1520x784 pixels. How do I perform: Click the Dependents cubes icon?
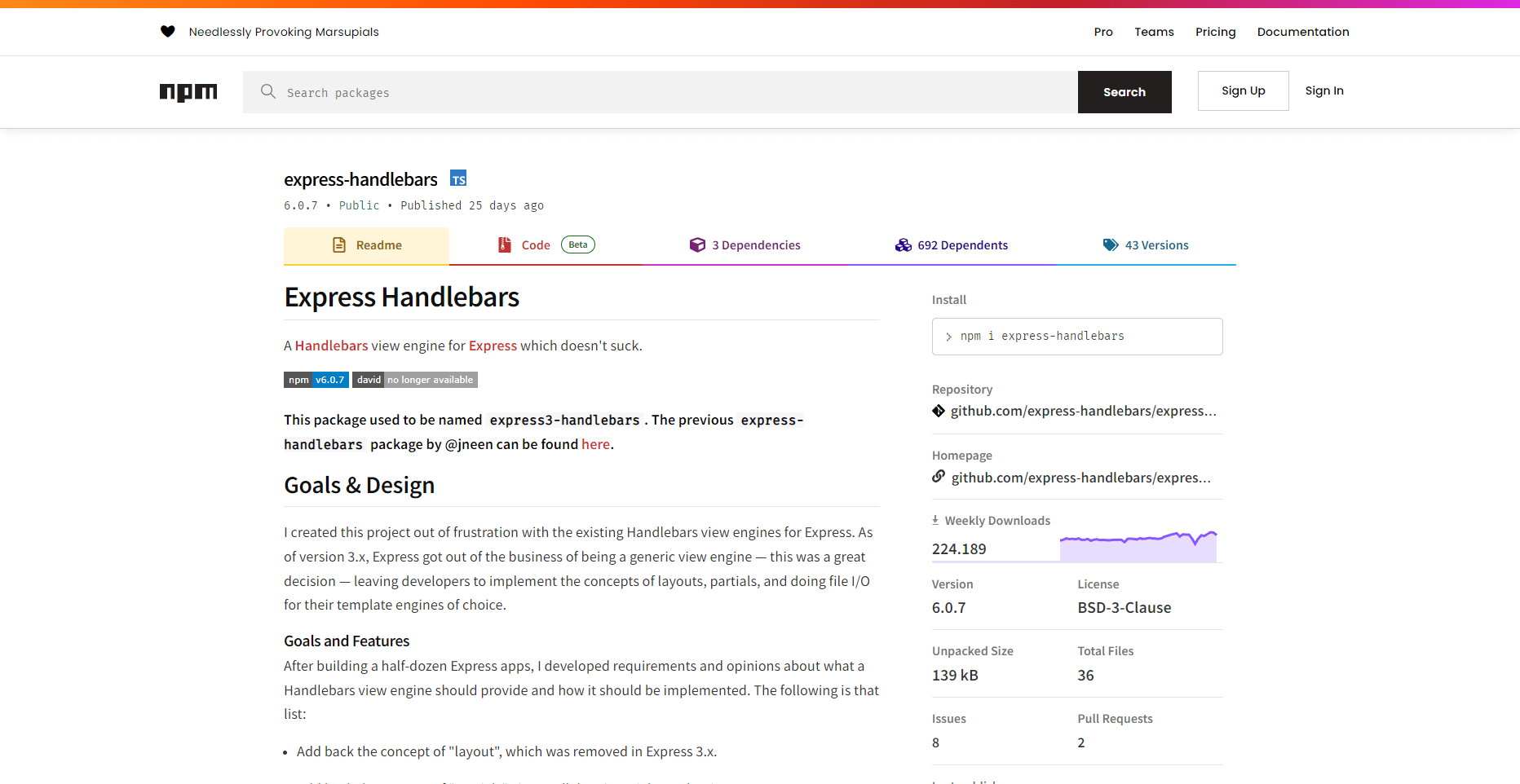[x=903, y=245]
